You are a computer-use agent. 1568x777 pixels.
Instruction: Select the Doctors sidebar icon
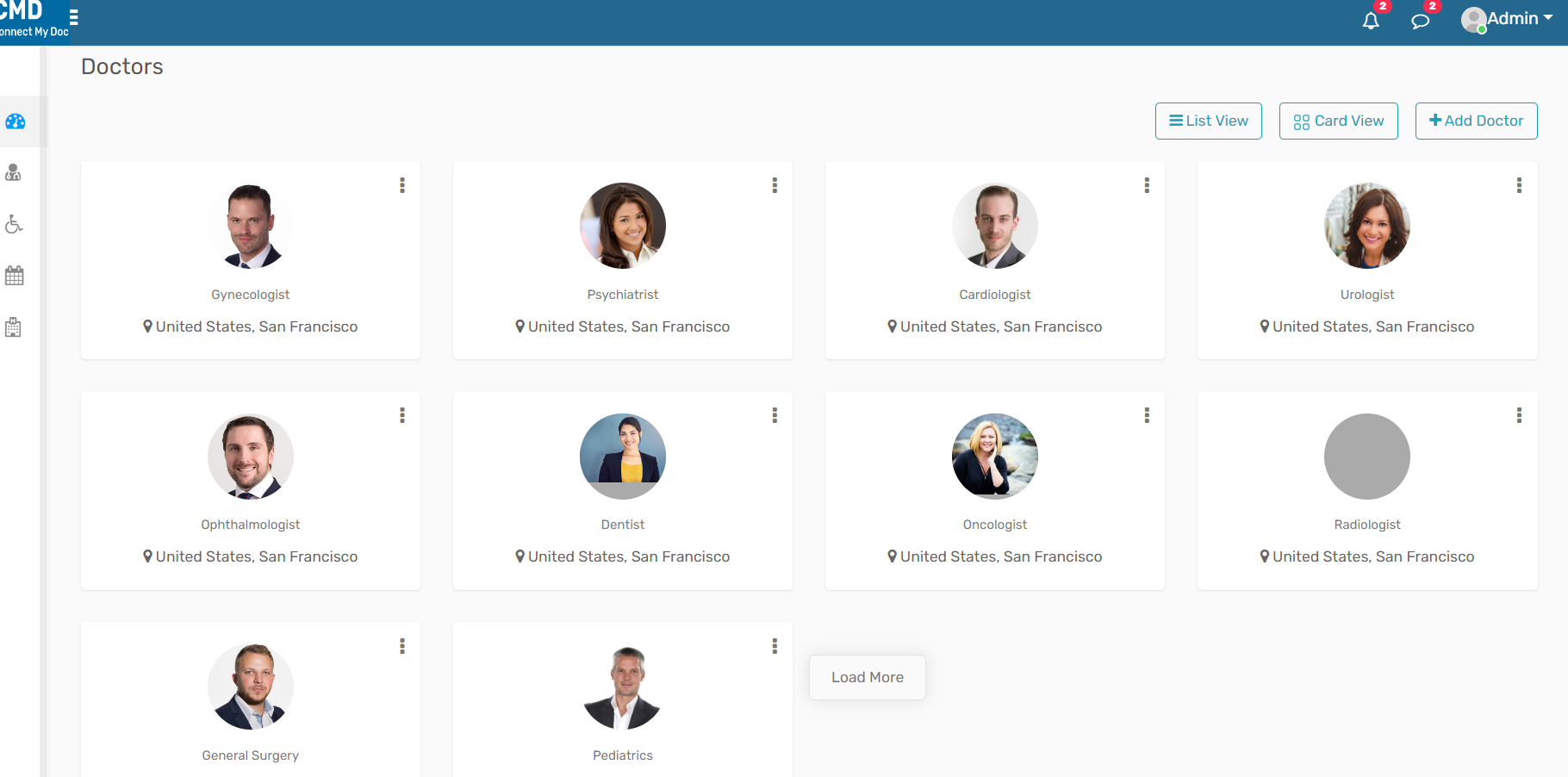click(x=14, y=172)
